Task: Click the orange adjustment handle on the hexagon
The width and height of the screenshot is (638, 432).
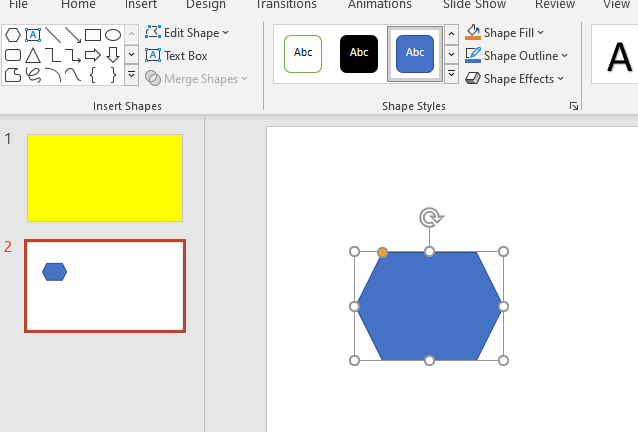Action: click(x=383, y=252)
